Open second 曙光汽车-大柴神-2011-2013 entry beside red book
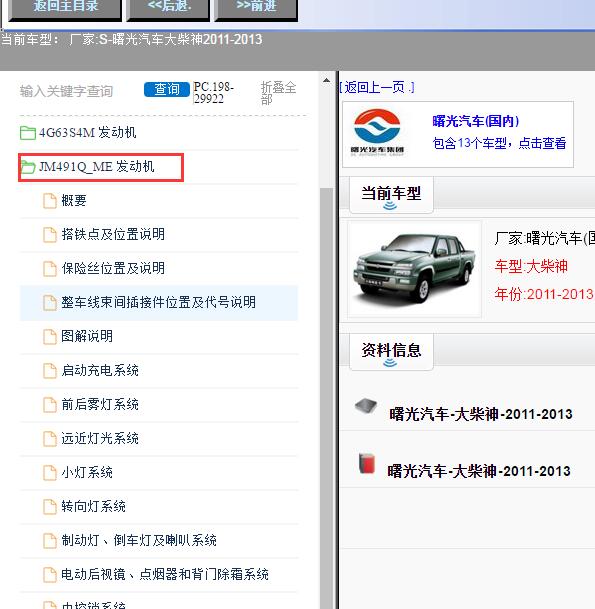The height and width of the screenshot is (609, 595). tap(479, 471)
